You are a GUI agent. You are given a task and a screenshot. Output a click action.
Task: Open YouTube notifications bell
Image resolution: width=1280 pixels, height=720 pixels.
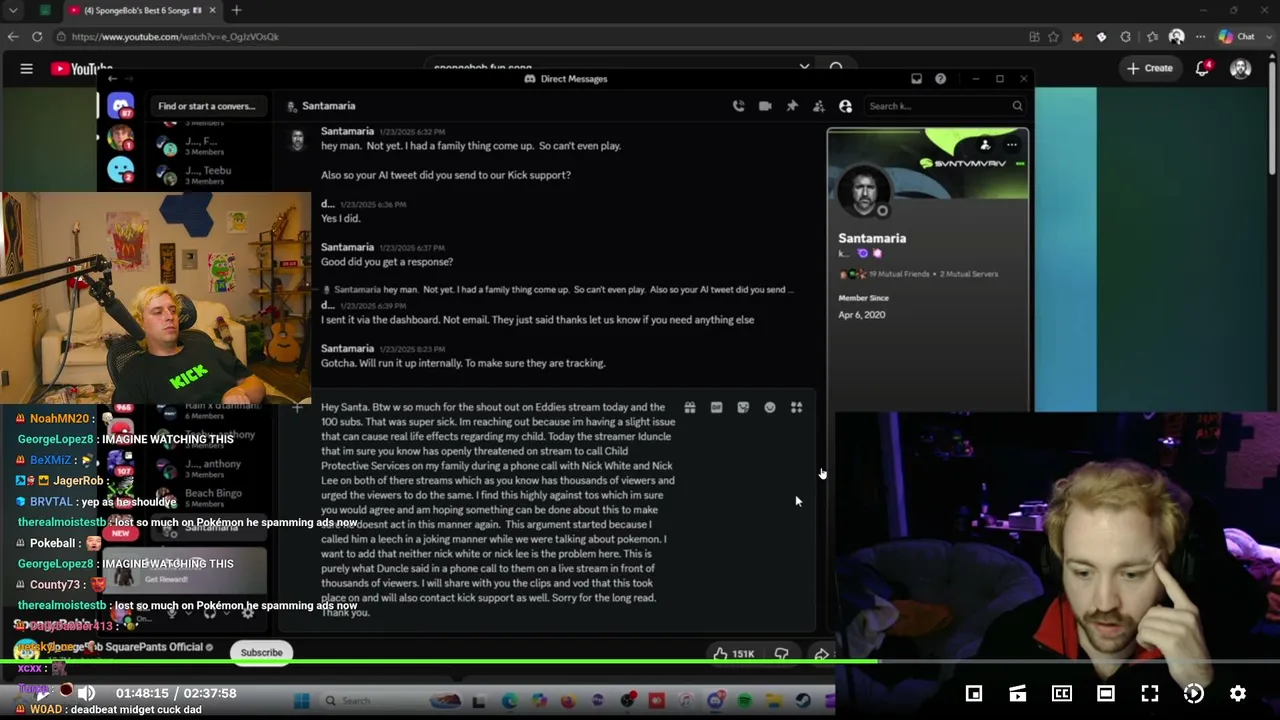1202,68
